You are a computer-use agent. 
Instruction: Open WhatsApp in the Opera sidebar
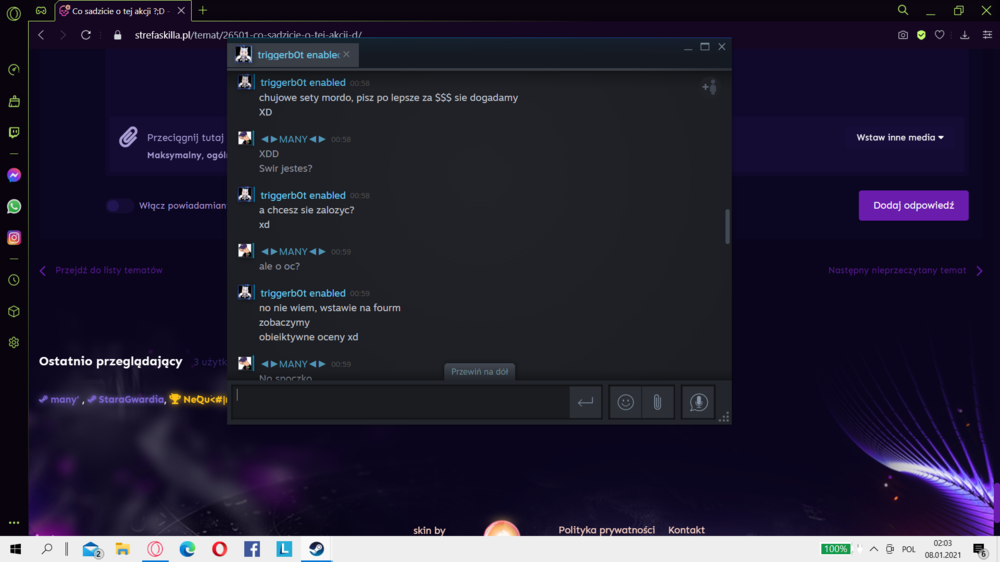point(13,206)
